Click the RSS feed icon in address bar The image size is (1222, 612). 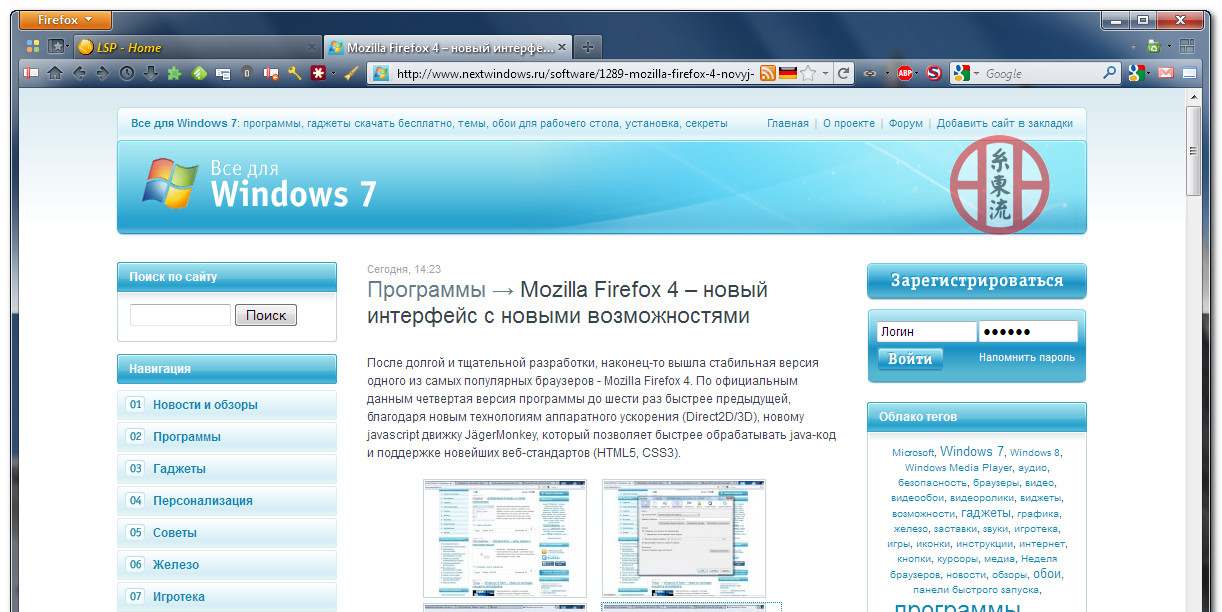(x=768, y=73)
